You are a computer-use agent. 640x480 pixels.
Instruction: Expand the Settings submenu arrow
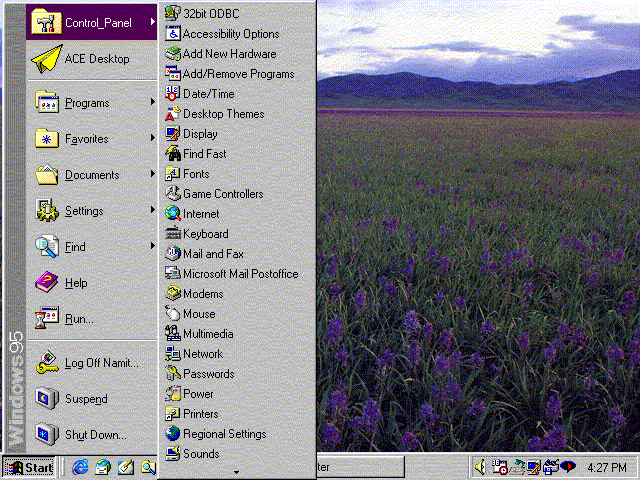pos(153,209)
